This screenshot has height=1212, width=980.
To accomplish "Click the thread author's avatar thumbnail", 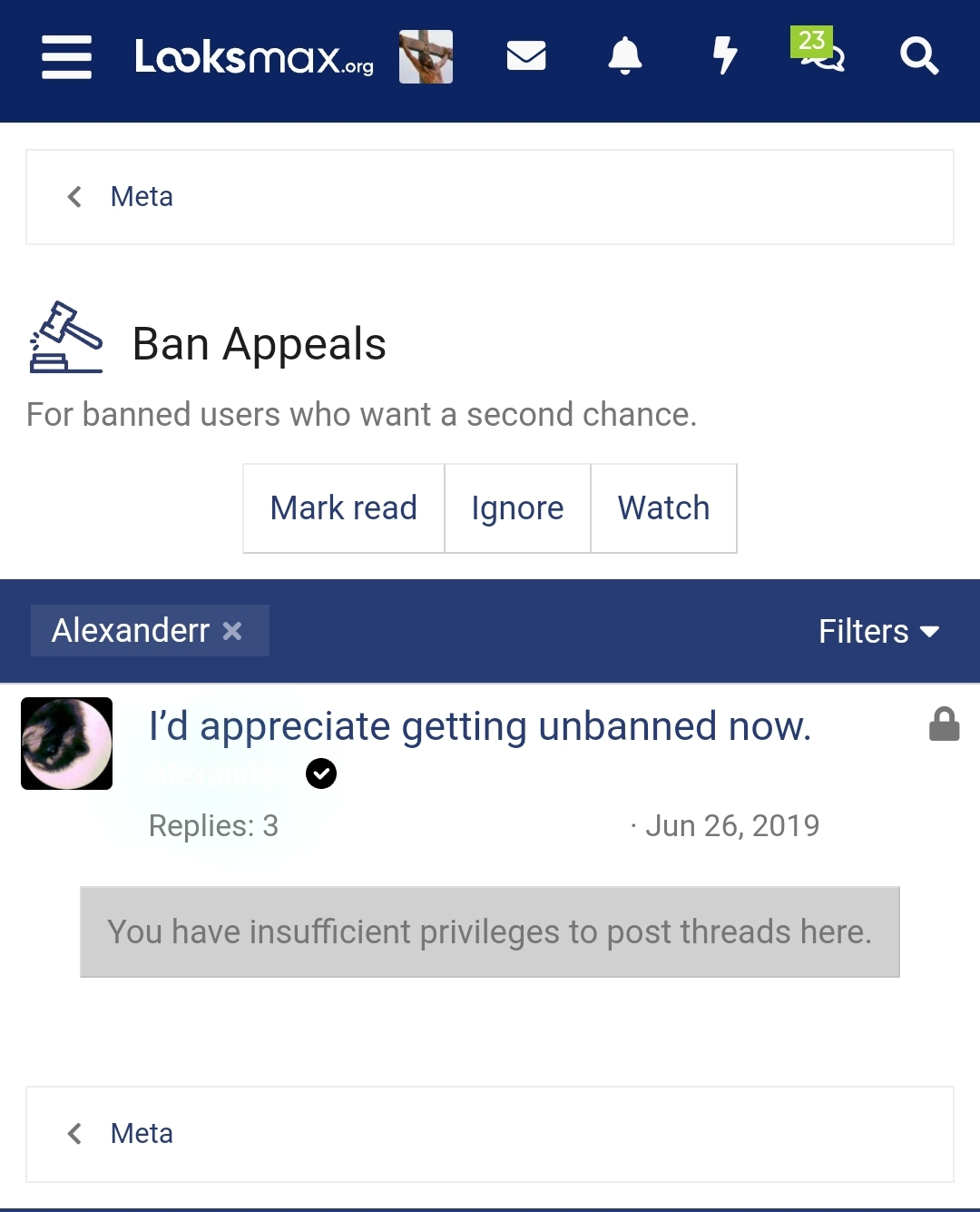I will tap(66, 744).
